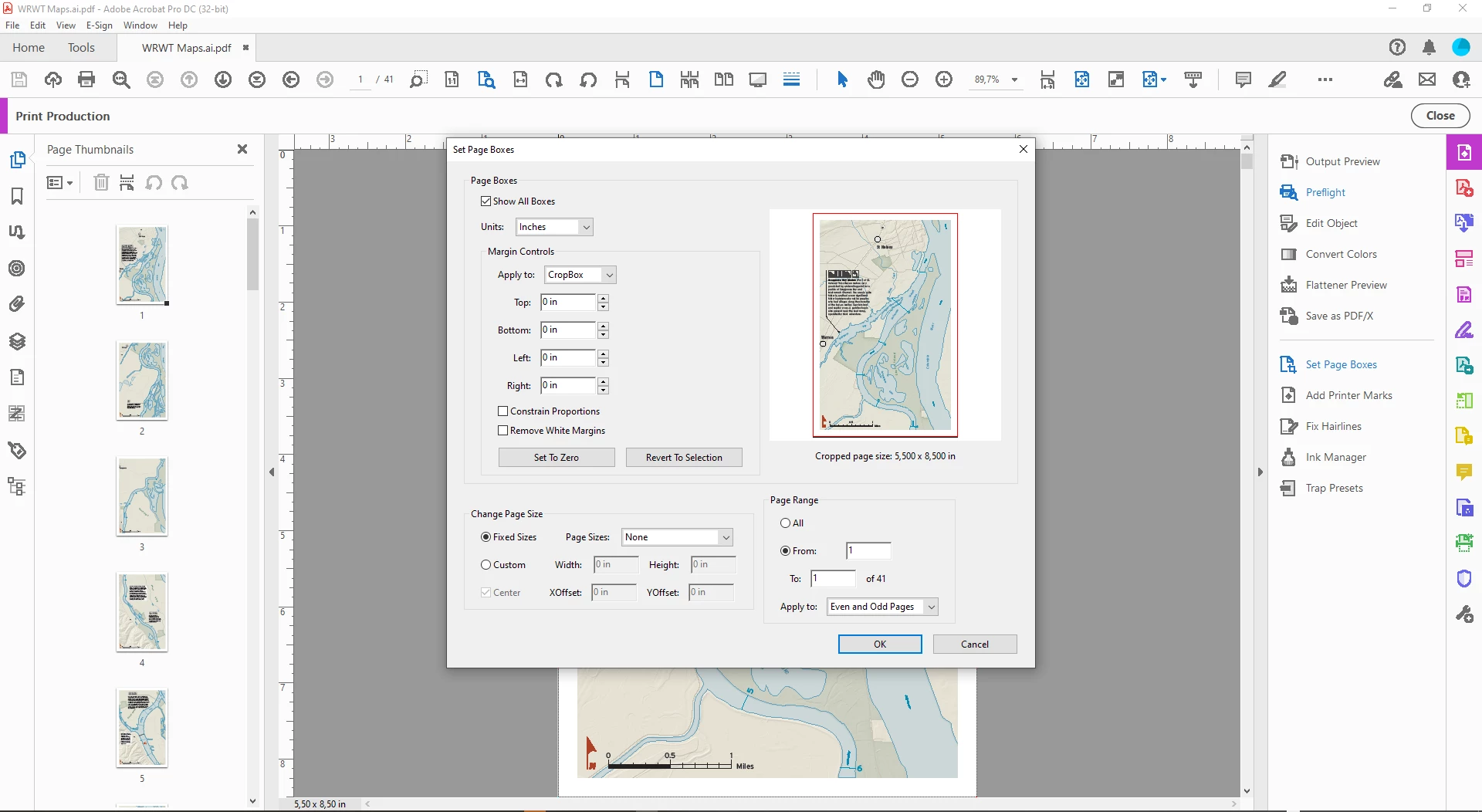The image size is (1482, 812).
Task: Open the Layers panel icon
Action: click(17, 341)
